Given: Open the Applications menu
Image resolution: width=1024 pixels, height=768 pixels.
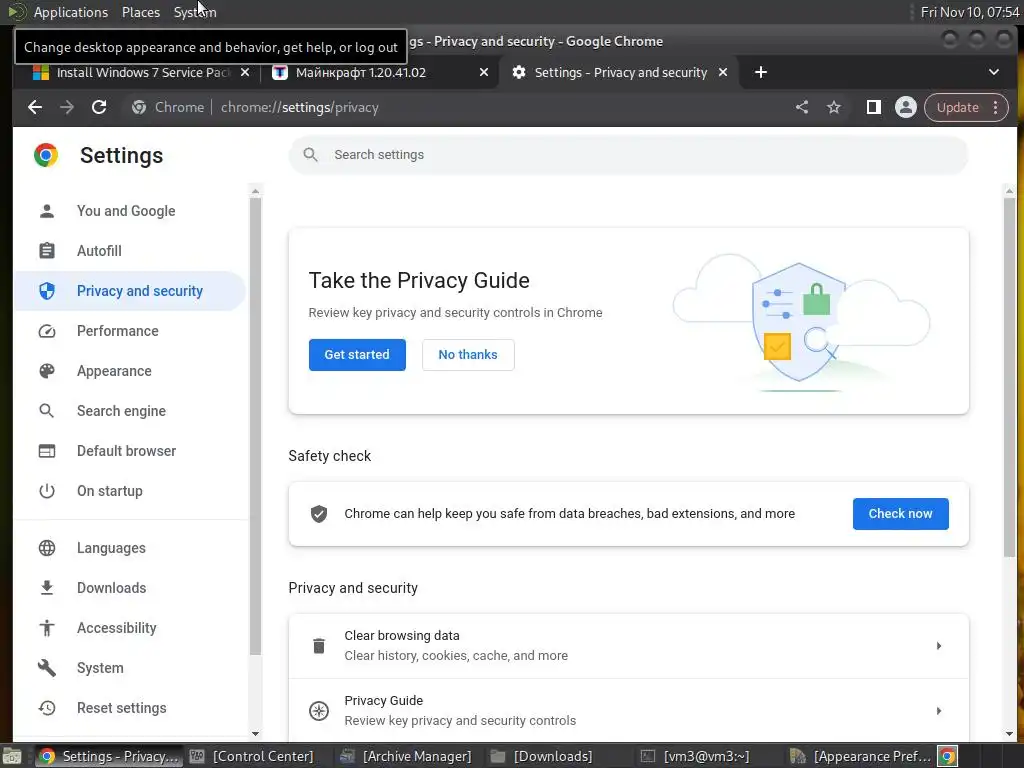Looking at the screenshot, I should (71, 12).
